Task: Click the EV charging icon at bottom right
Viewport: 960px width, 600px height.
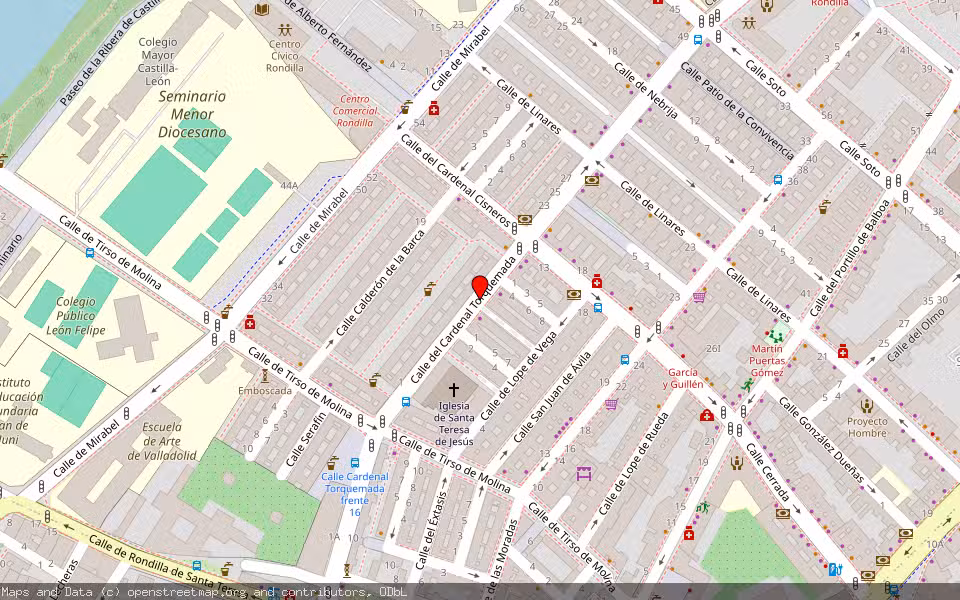Action: pyautogui.click(x=833, y=570)
